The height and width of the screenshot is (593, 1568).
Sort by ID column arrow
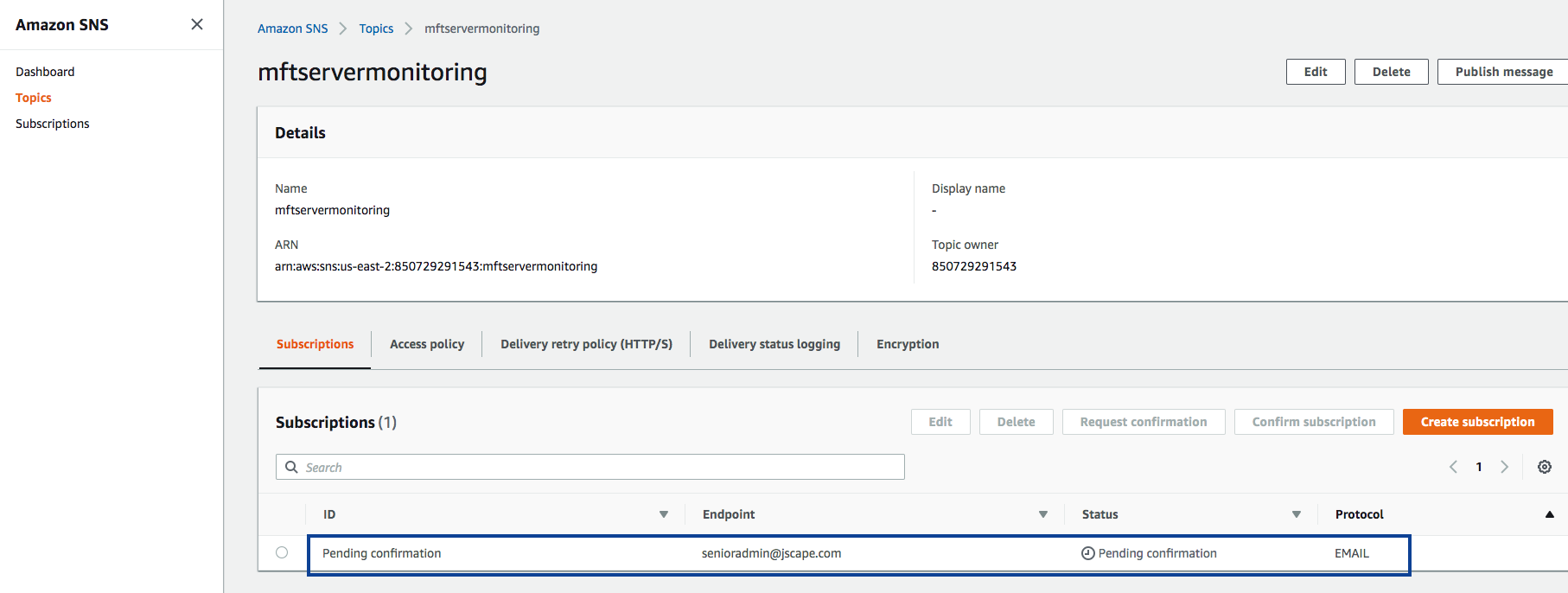point(663,514)
